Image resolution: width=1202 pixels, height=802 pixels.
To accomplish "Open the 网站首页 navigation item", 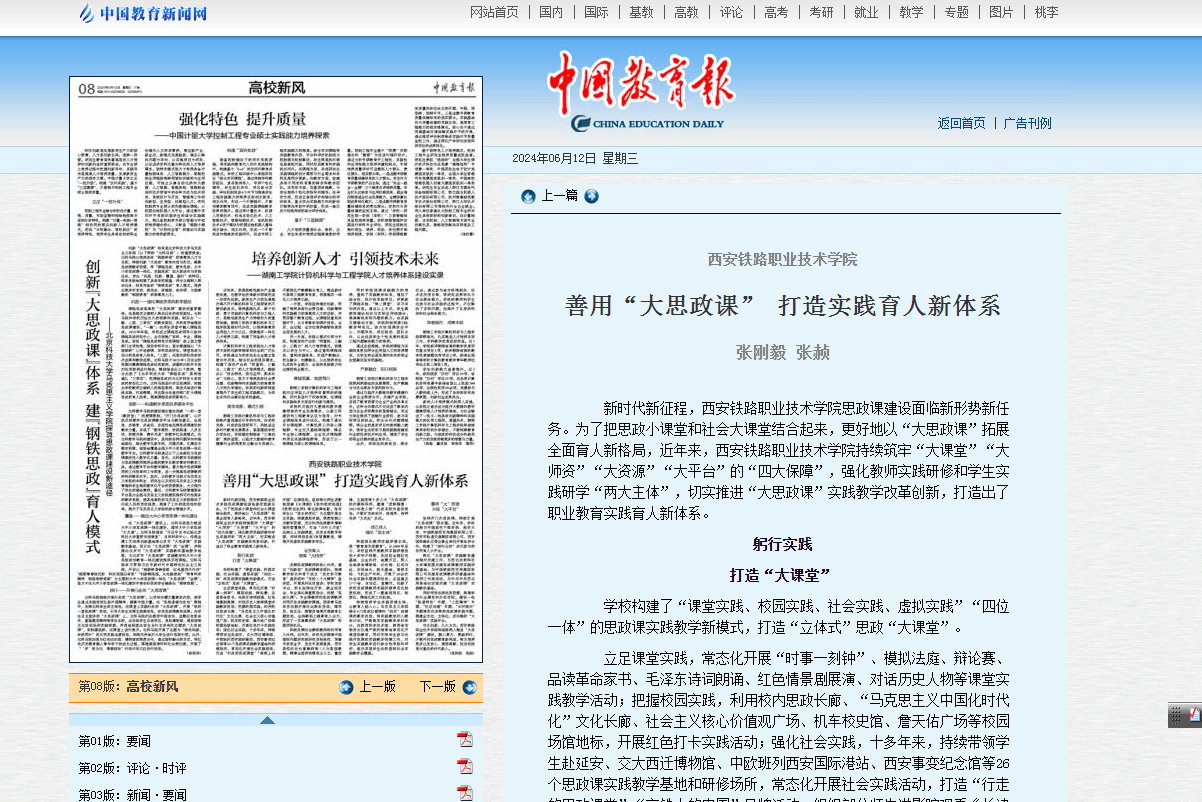I will [x=494, y=12].
